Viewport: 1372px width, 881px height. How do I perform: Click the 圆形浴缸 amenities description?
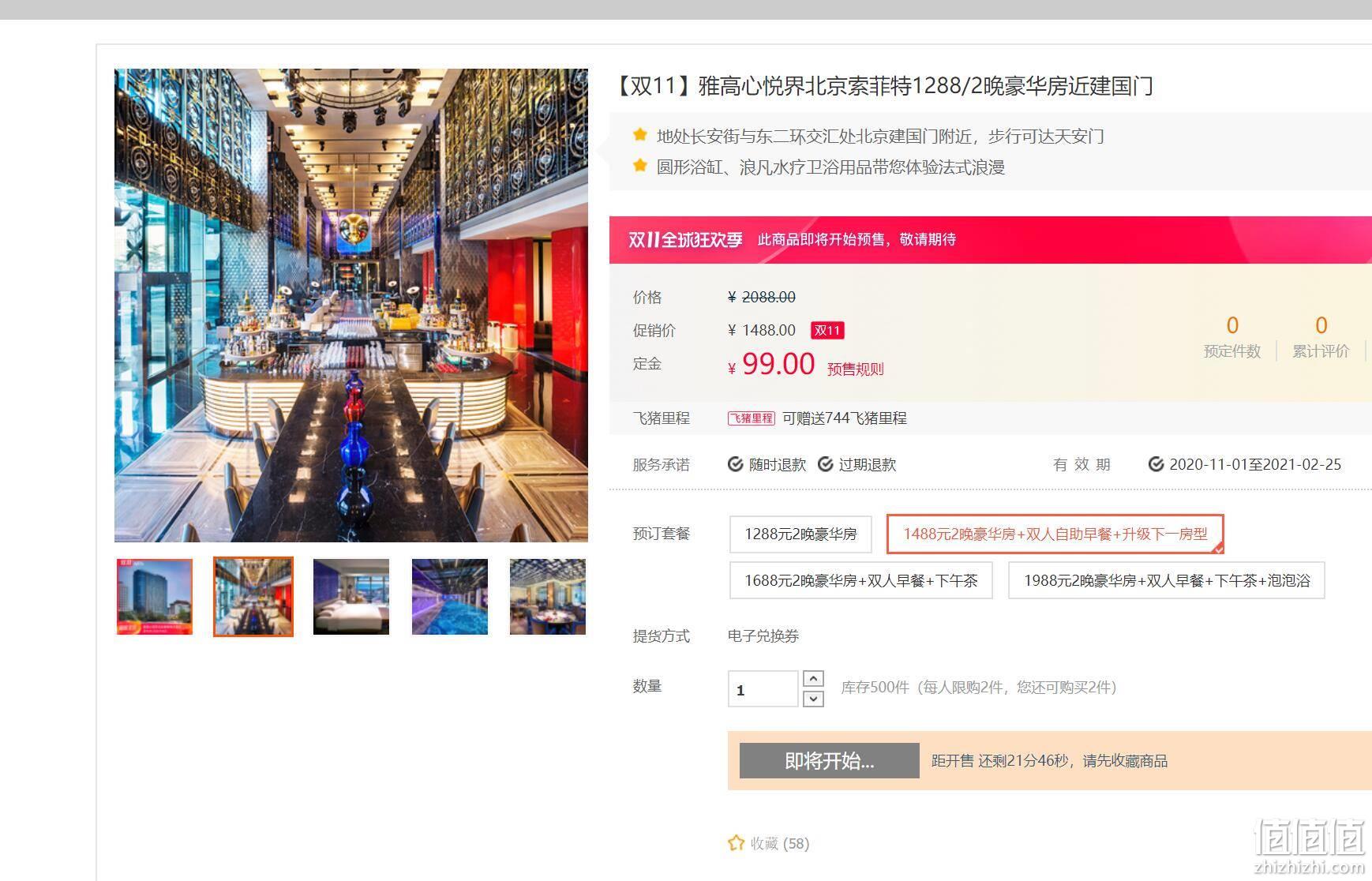point(830,167)
